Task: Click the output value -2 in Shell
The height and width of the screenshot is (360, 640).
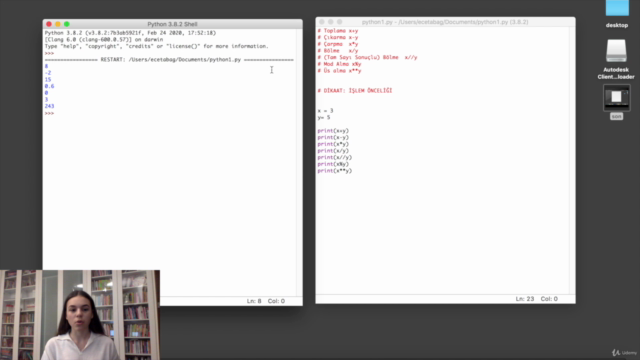Action: tap(48, 73)
